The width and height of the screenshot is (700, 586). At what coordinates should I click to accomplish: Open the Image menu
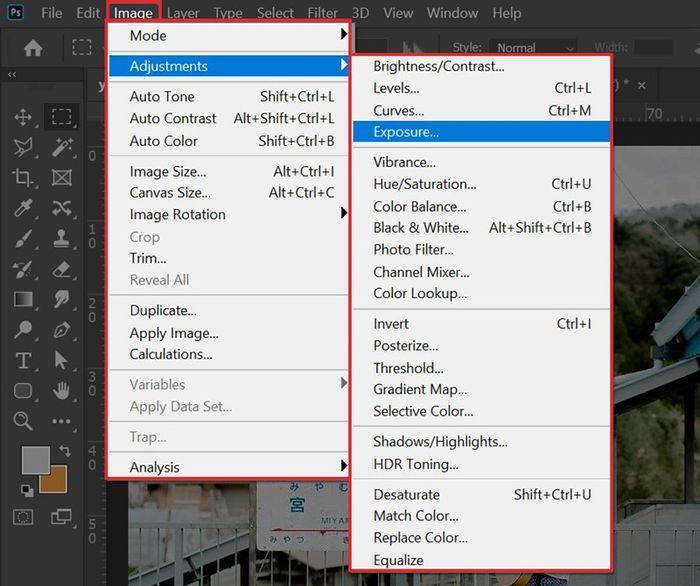click(x=133, y=13)
